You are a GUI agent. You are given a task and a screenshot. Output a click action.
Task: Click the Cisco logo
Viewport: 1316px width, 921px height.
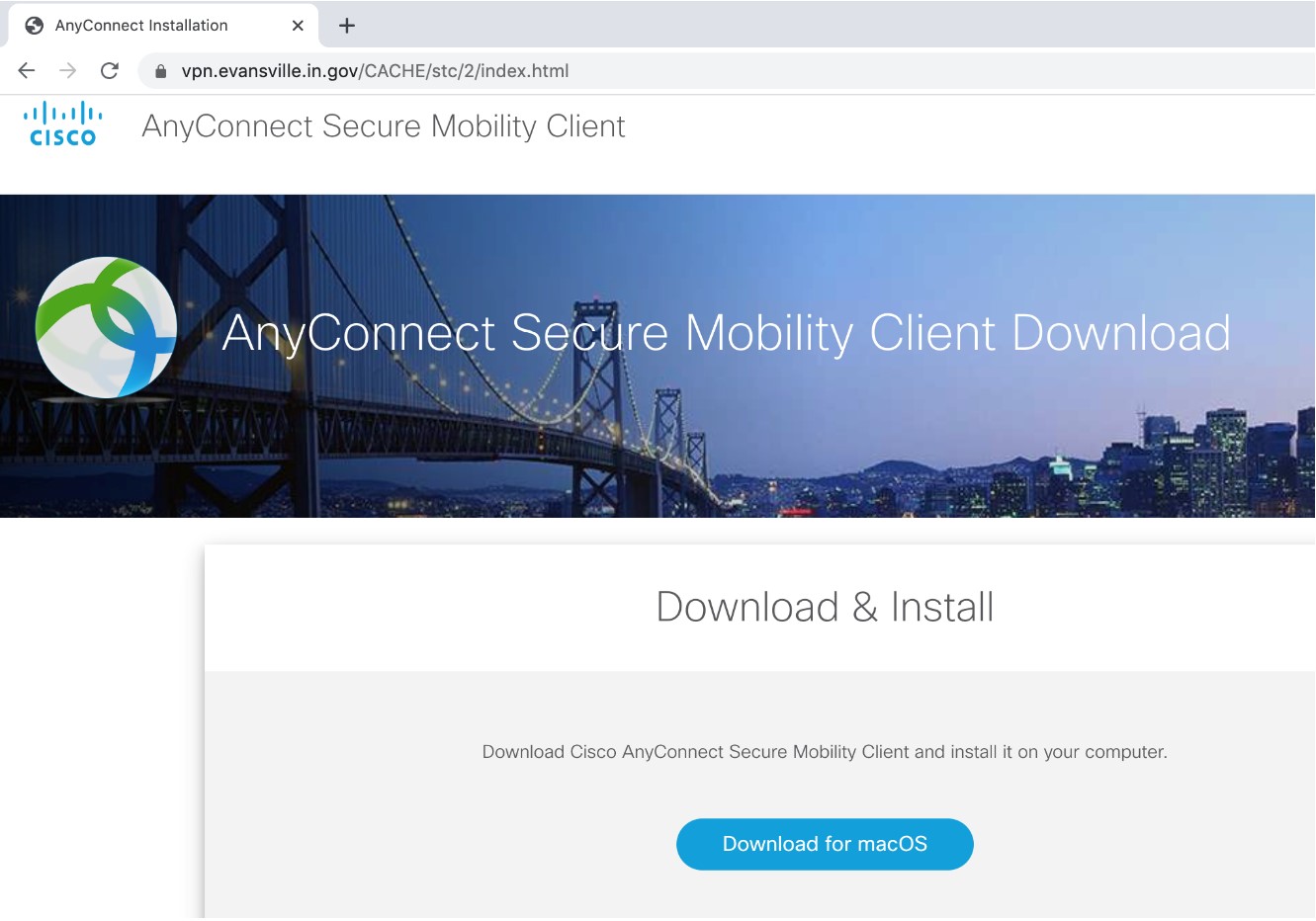63,125
